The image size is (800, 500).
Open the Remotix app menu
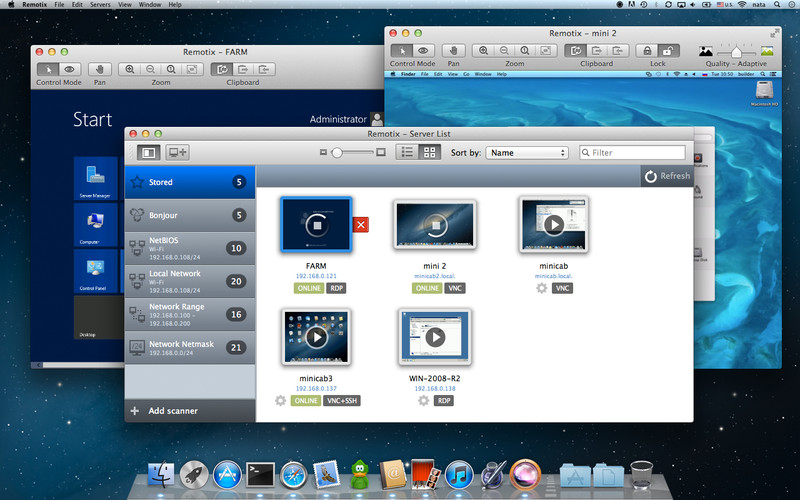(x=35, y=5)
